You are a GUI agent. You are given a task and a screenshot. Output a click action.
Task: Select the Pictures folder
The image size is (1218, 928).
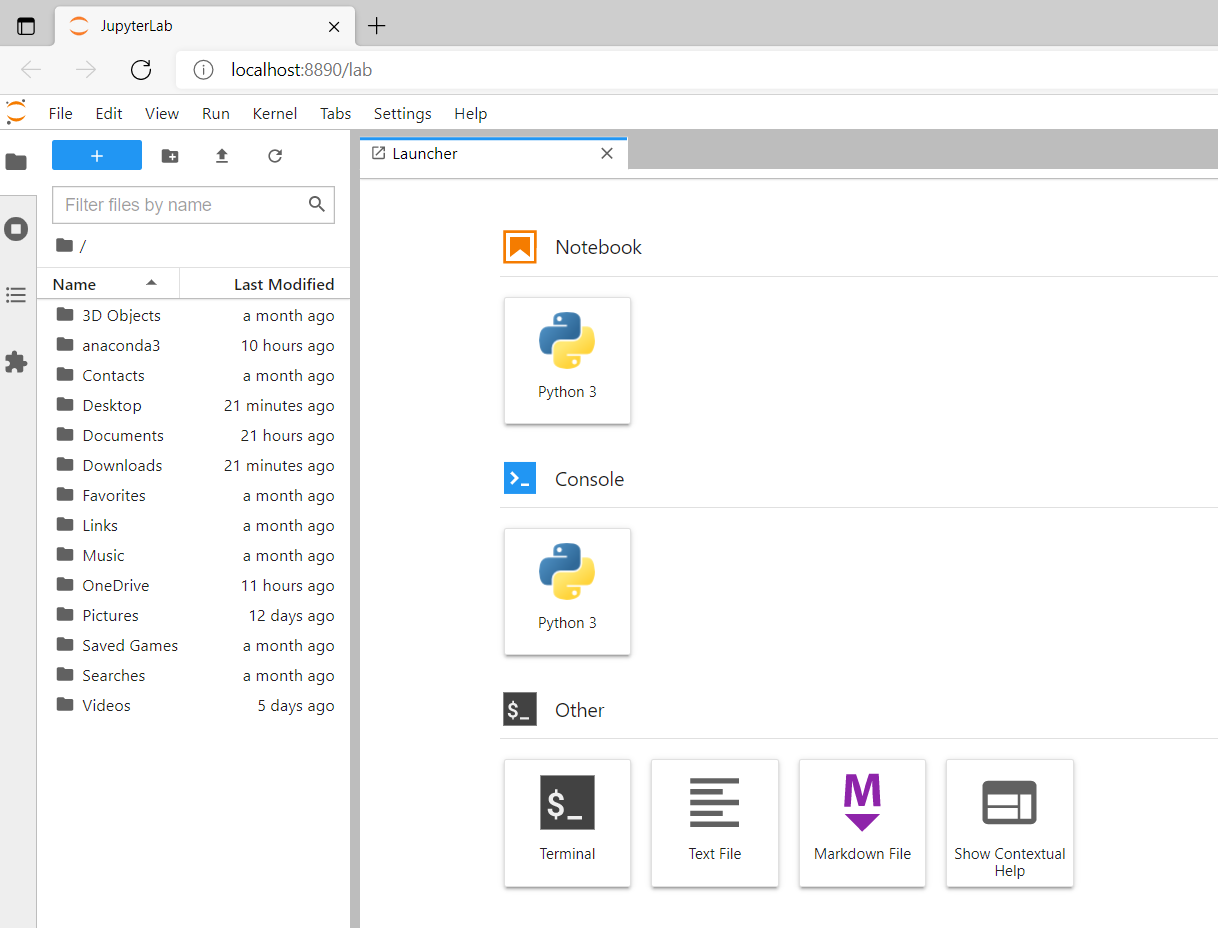coord(193,615)
